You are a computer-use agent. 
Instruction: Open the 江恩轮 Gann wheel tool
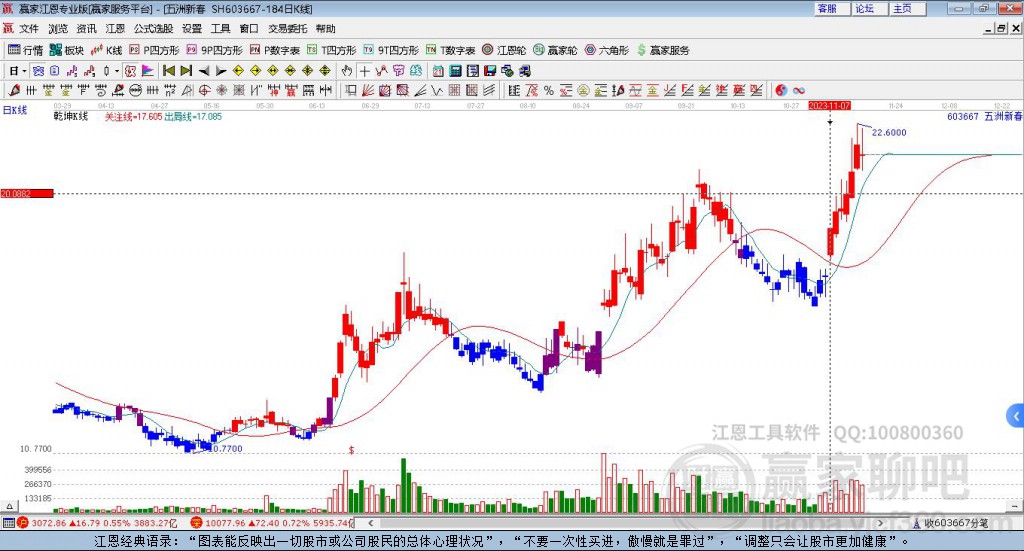[x=504, y=50]
